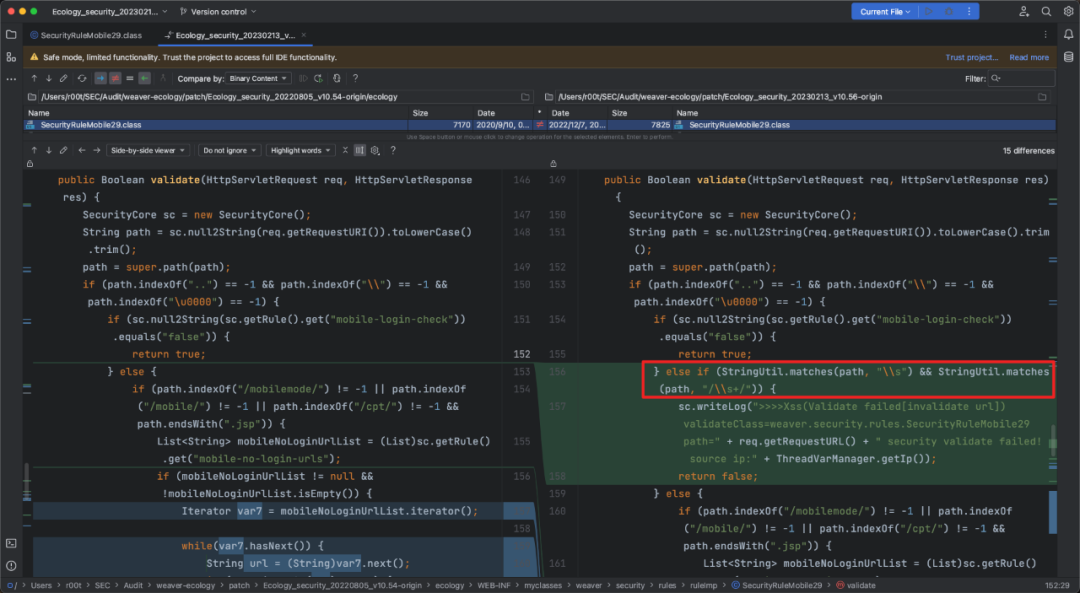Click the left arrow in viewer toolbar
The height and width of the screenshot is (593, 1080).
[81, 150]
